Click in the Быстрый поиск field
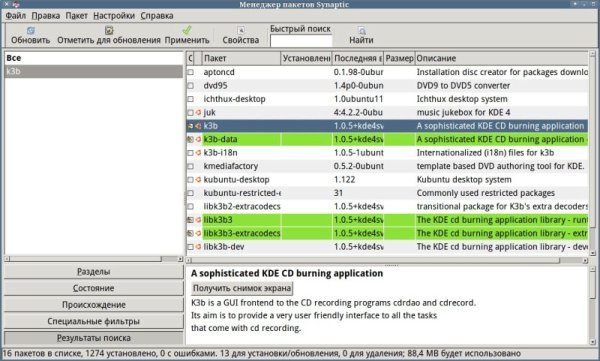The height and width of the screenshot is (361, 600). pyautogui.click(x=301, y=41)
